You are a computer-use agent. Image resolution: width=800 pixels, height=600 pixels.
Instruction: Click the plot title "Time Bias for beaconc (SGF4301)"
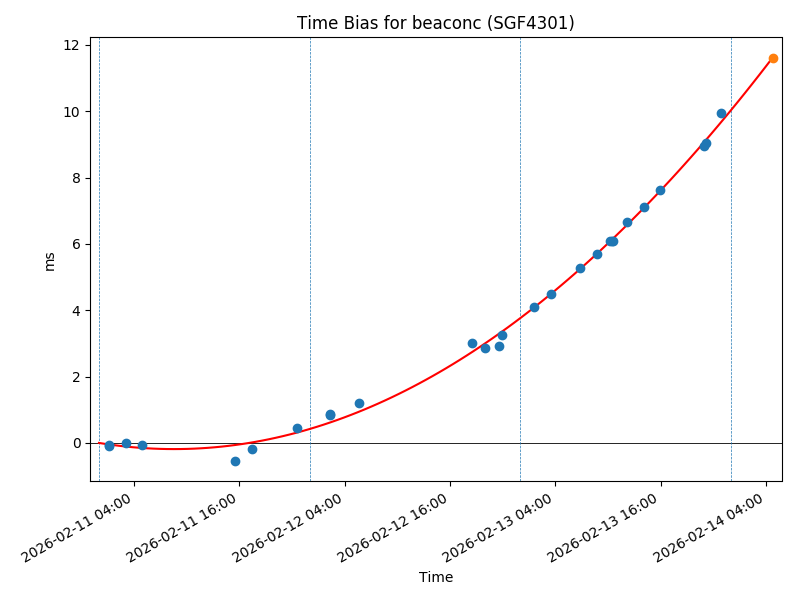[x=435, y=23]
